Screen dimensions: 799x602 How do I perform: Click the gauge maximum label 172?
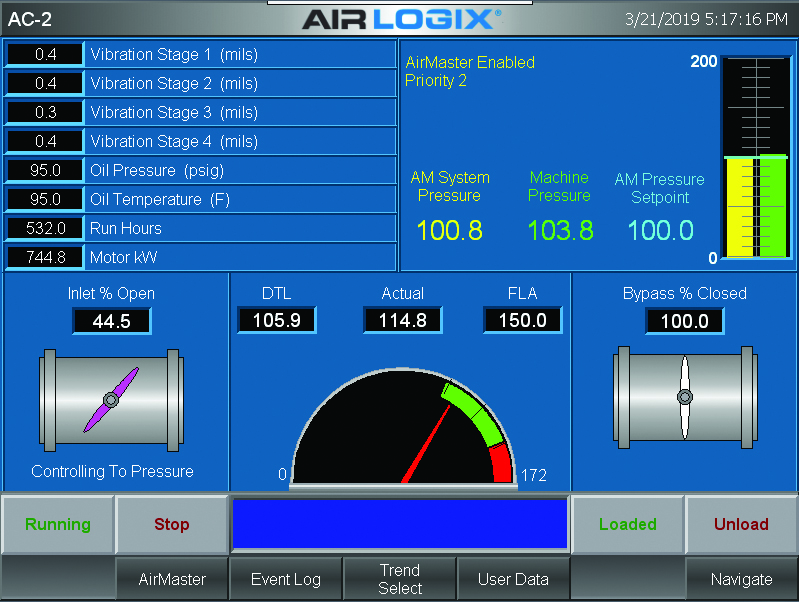tap(534, 475)
